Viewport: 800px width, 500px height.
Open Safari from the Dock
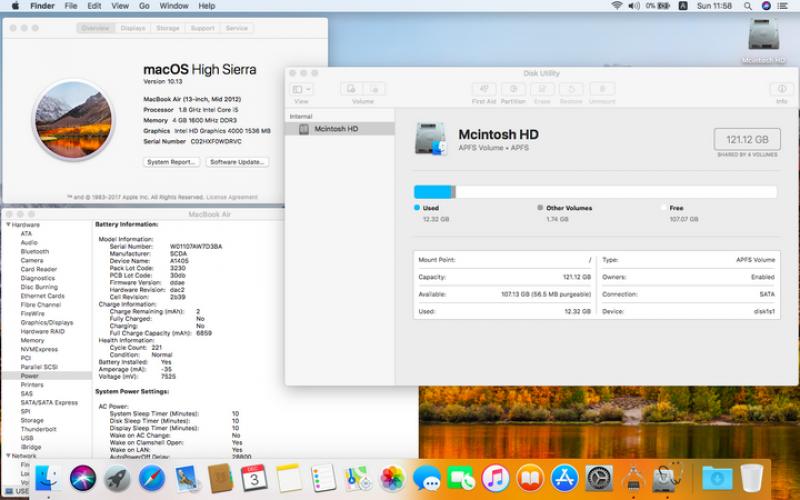tap(152, 479)
